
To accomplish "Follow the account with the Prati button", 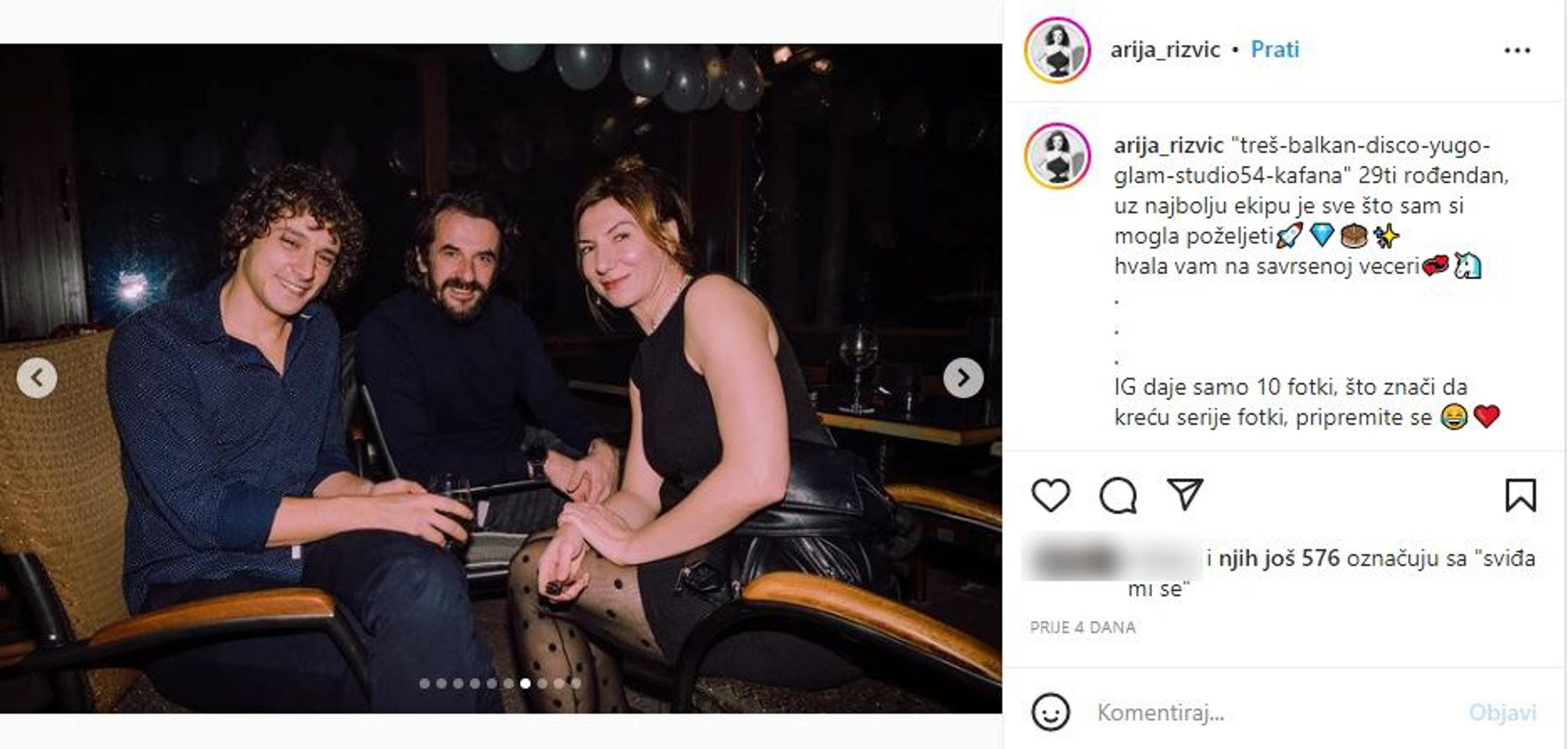I will (x=1275, y=50).
